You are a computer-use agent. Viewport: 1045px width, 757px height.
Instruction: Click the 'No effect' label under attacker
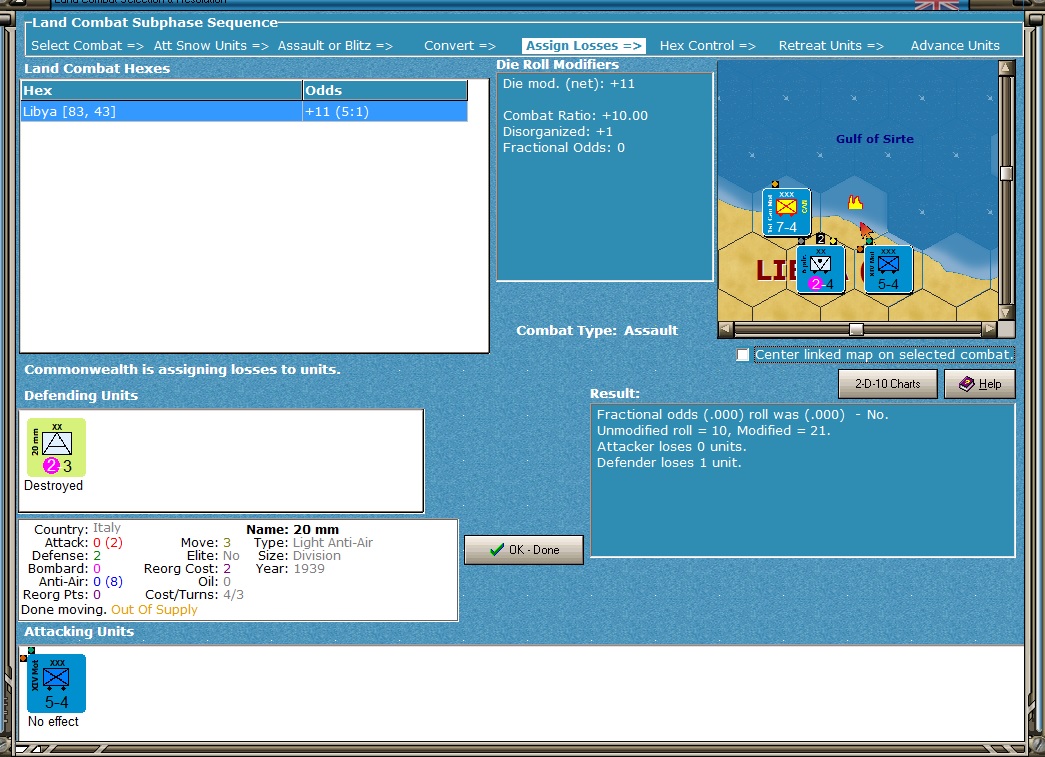pyautogui.click(x=53, y=722)
